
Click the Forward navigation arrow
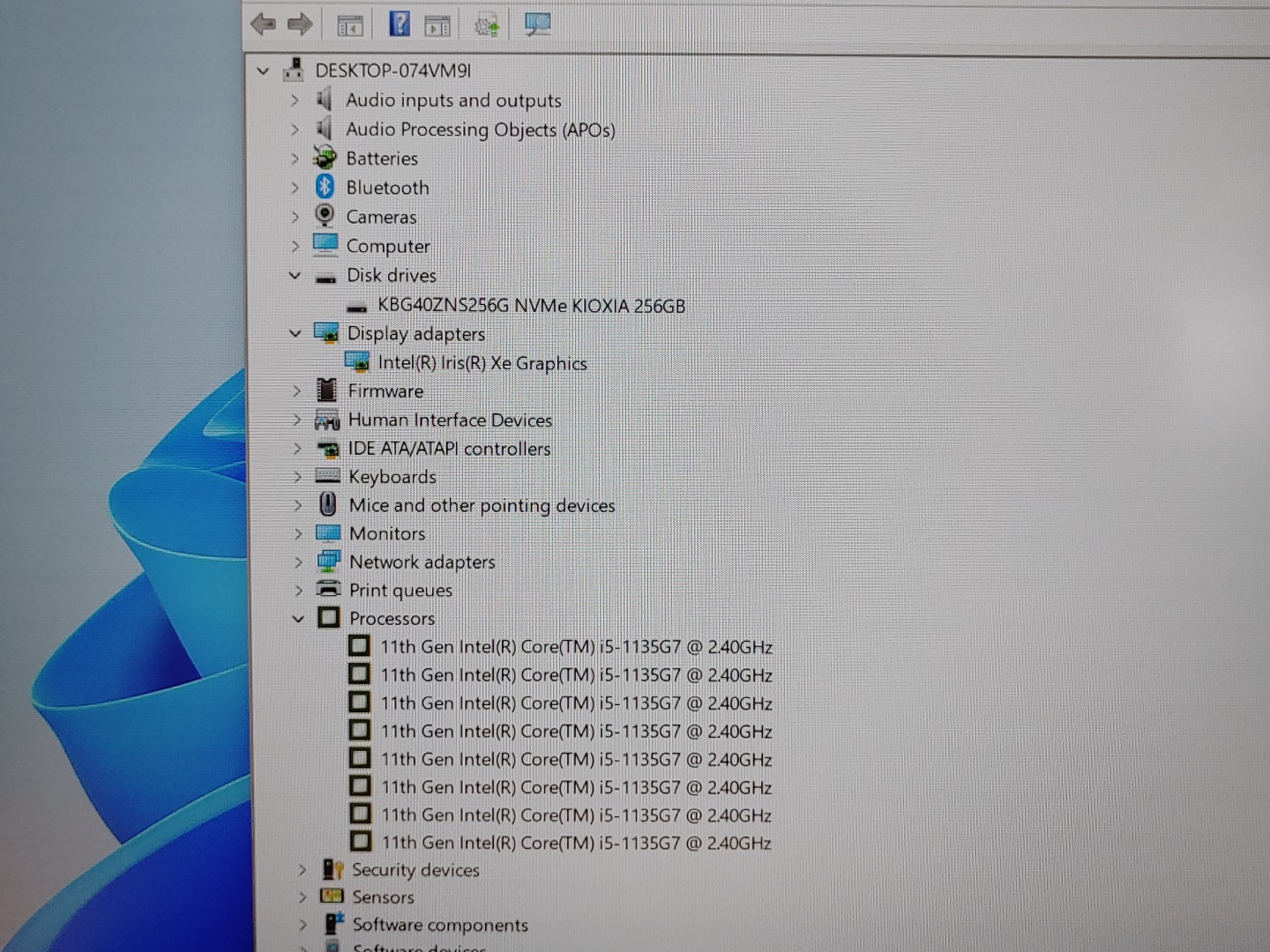click(x=299, y=24)
